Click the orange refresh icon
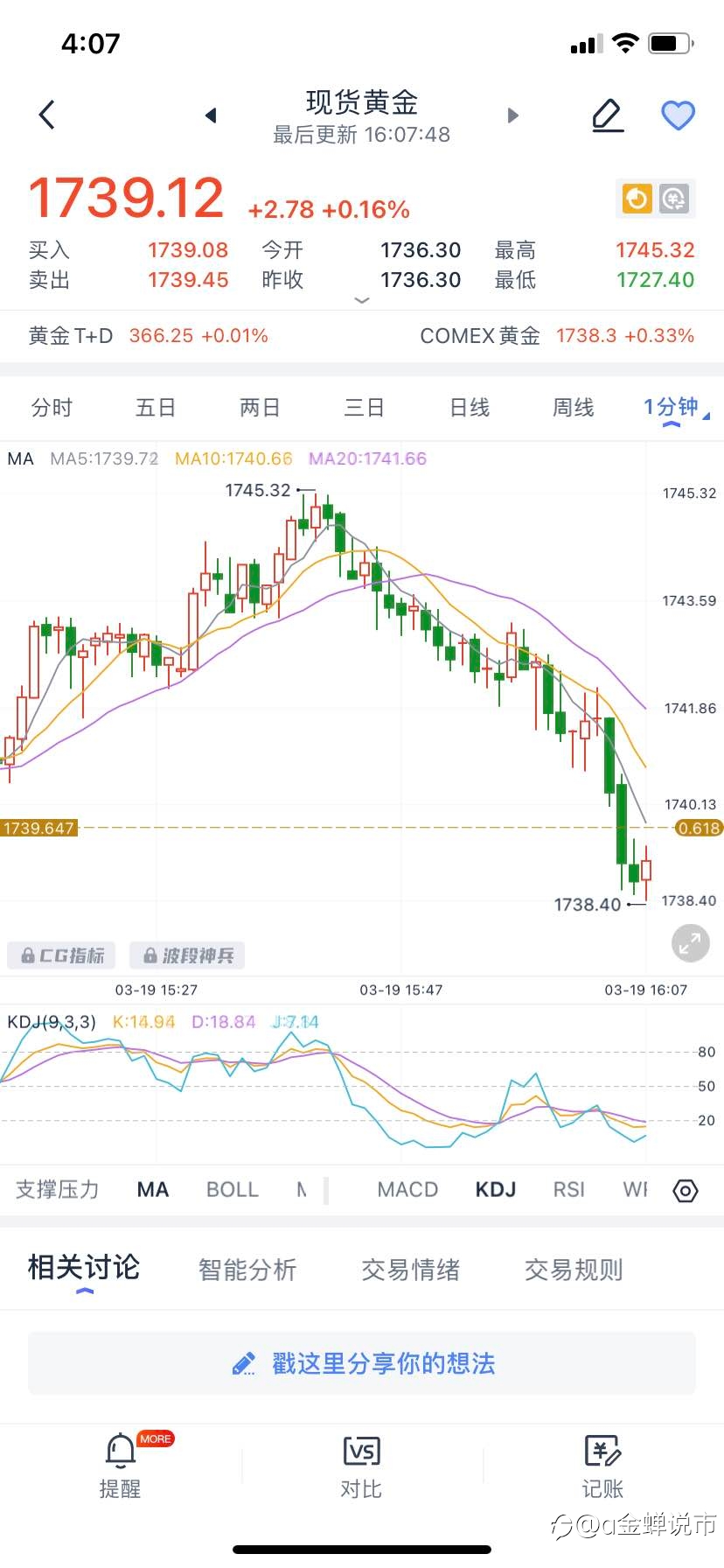 coord(637,199)
